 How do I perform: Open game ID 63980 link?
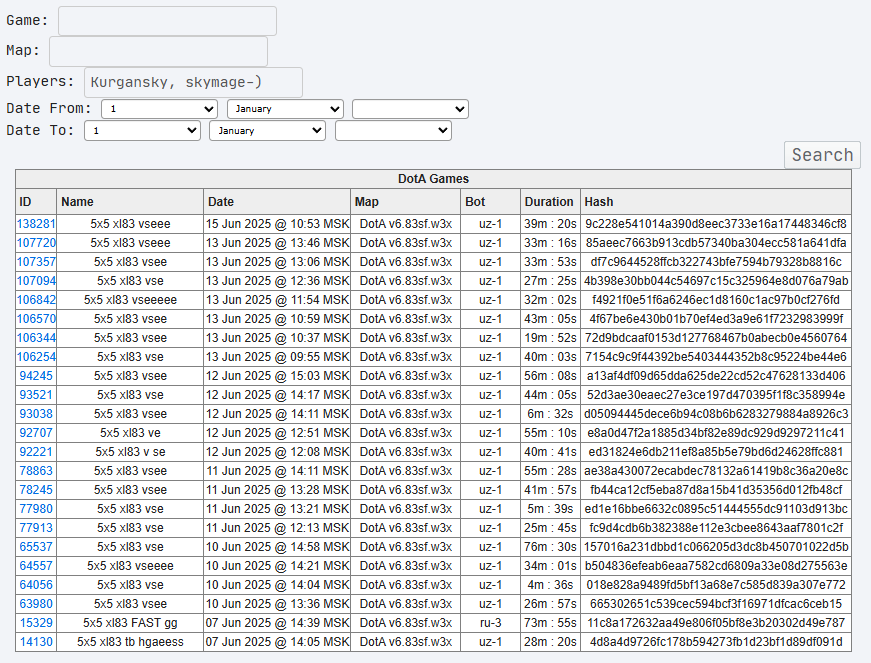pyautogui.click(x=36, y=604)
